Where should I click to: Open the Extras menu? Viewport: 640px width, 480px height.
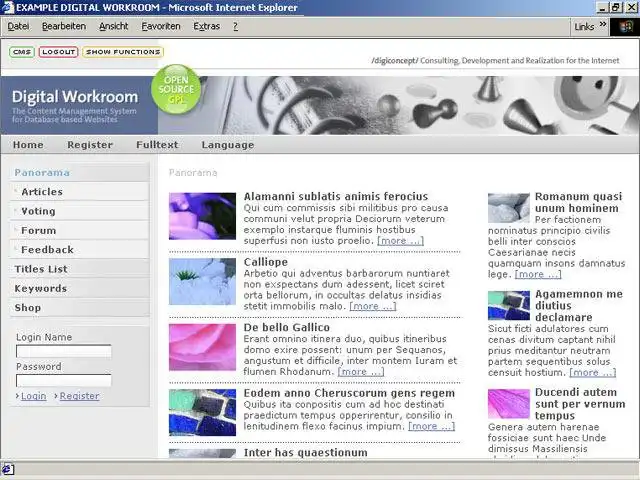click(x=207, y=27)
